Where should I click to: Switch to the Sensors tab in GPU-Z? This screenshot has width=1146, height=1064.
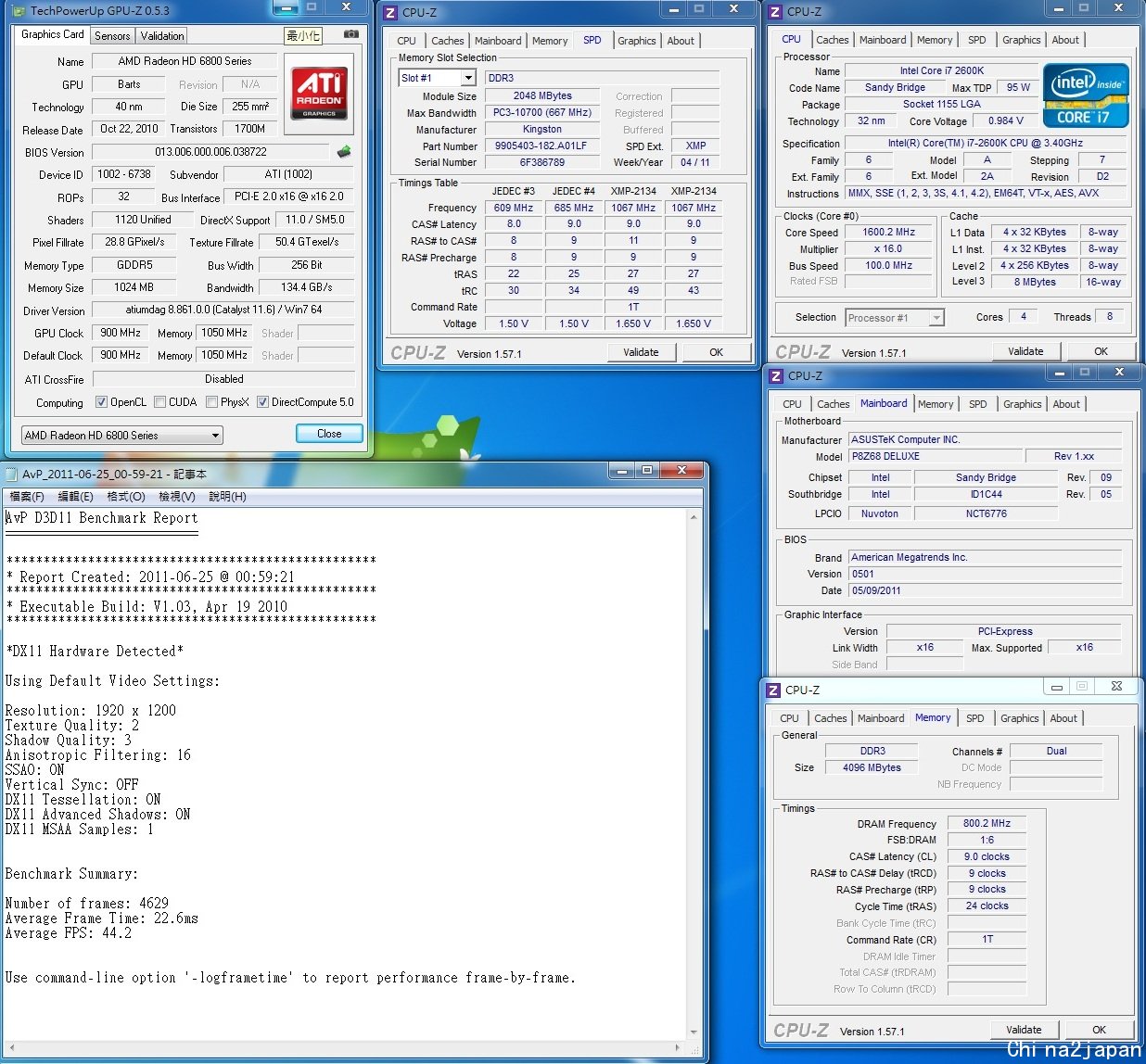point(112,36)
